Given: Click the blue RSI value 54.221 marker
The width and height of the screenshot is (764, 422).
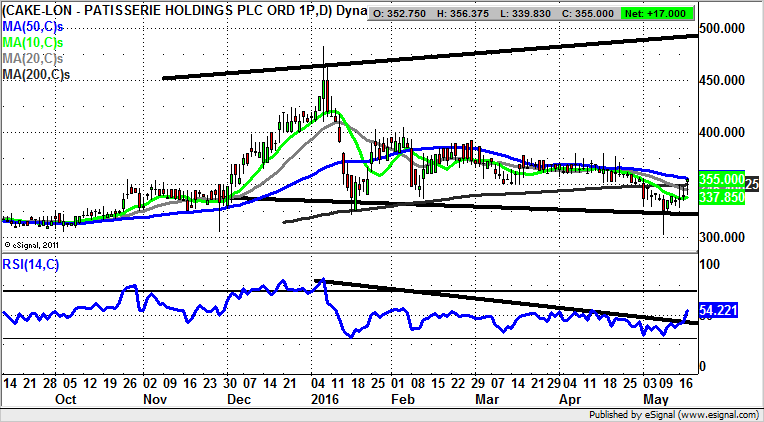Looking at the screenshot, I should click(x=721, y=311).
